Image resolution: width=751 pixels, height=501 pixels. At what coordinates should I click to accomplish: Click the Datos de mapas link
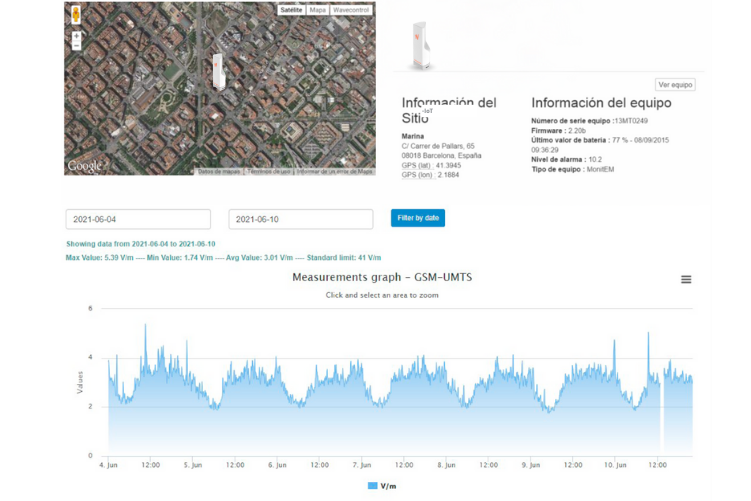(219, 172)
